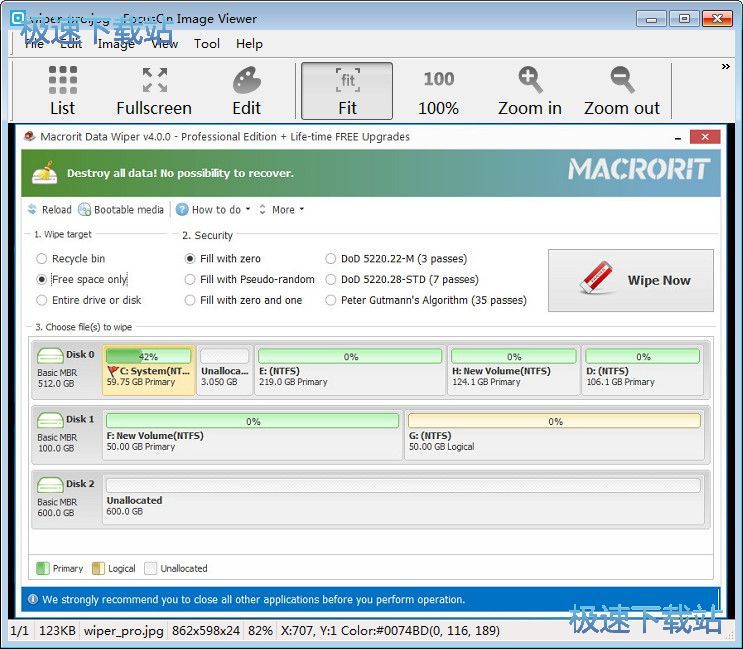743x649 pixels.
Task: Open the More dropdown menu
Action: tap(282, 210)
